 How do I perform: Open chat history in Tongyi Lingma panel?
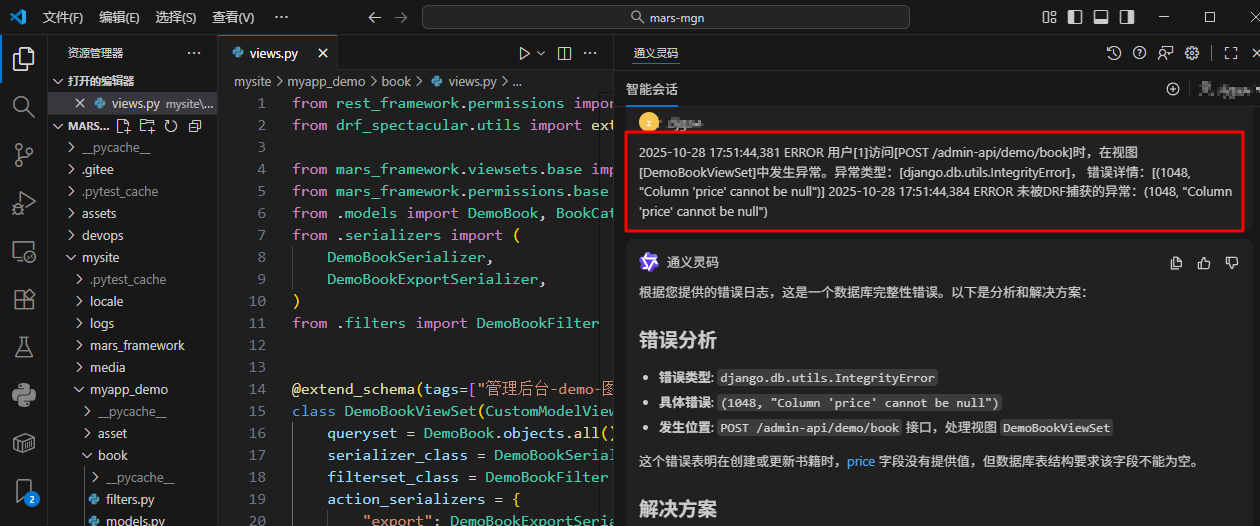(x=1113, y=53)
